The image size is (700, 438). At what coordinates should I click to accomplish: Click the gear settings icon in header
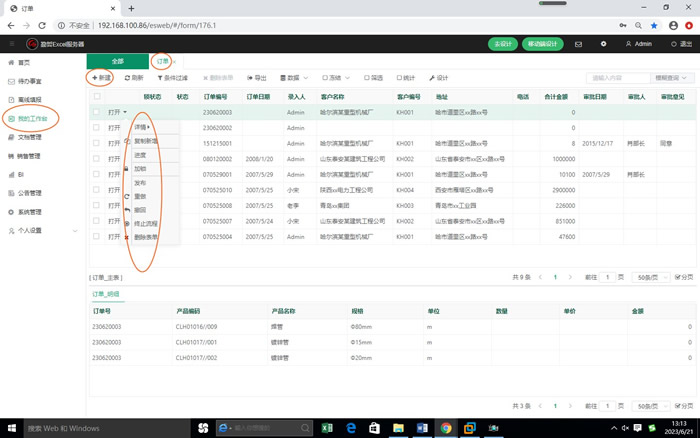pyautogui.click(x=603, y=44)
